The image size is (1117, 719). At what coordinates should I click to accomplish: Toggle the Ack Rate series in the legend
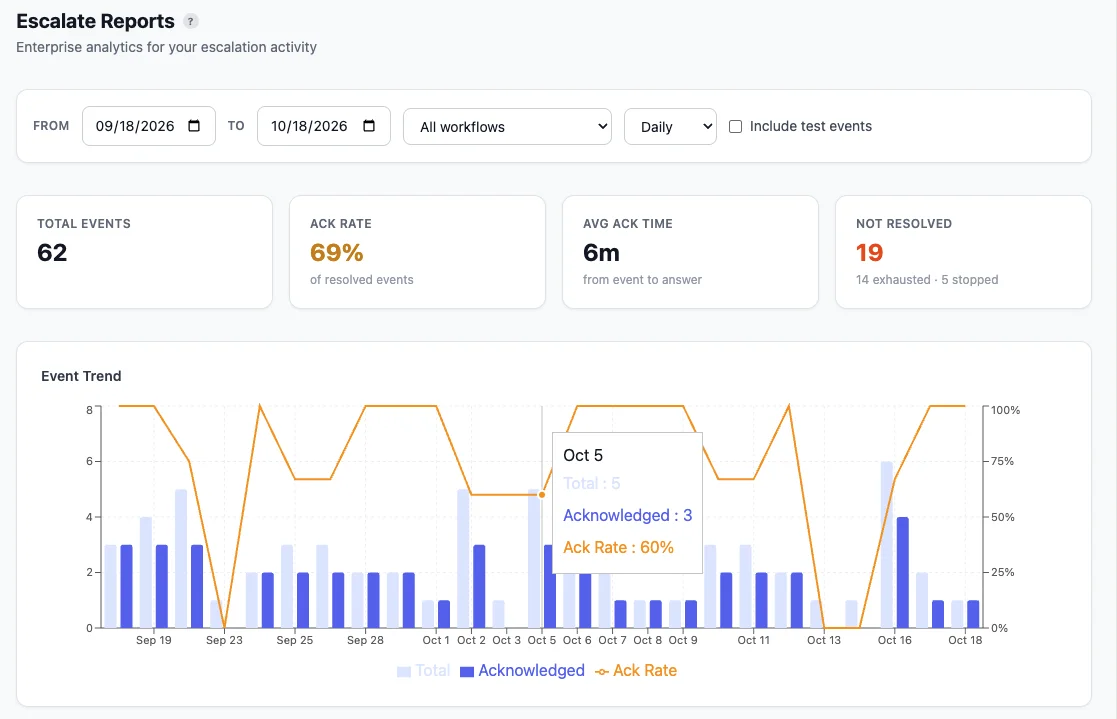[636, 671]
